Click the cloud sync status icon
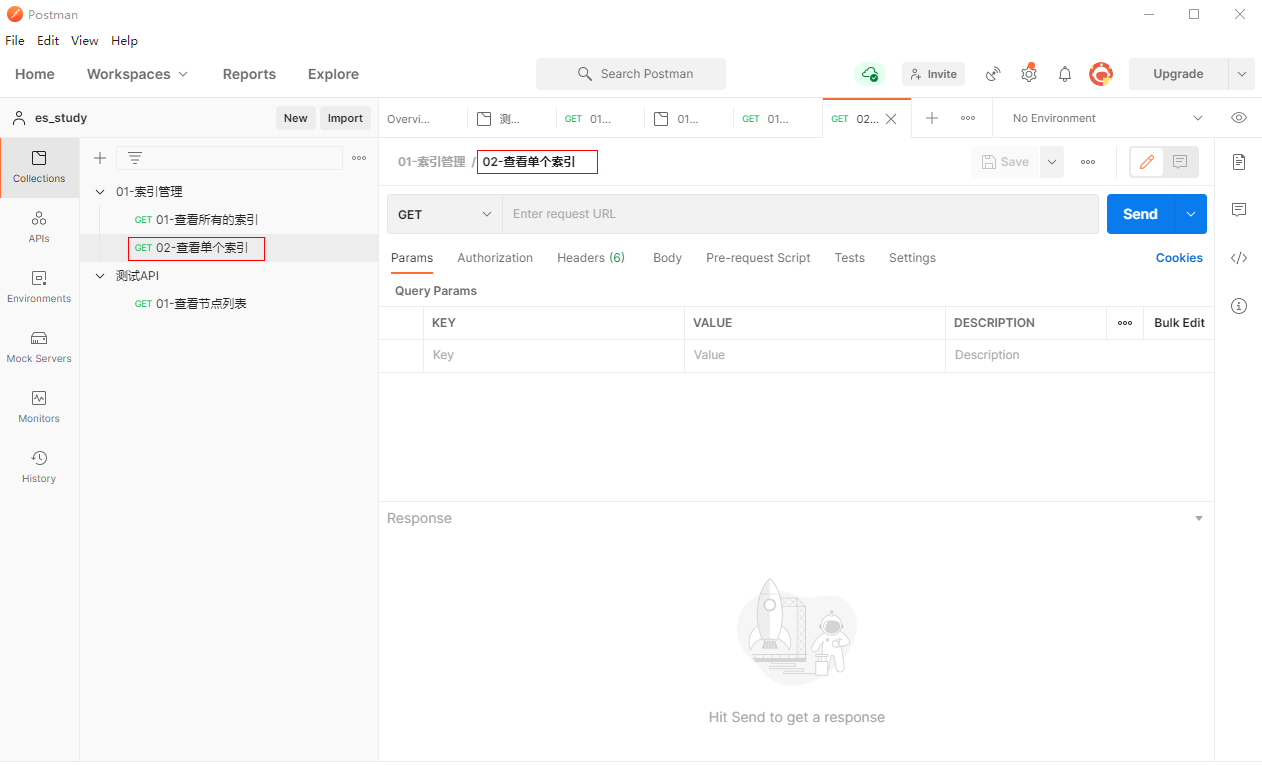This screenshot has height=765, width=1262. [x=870, y=74]
